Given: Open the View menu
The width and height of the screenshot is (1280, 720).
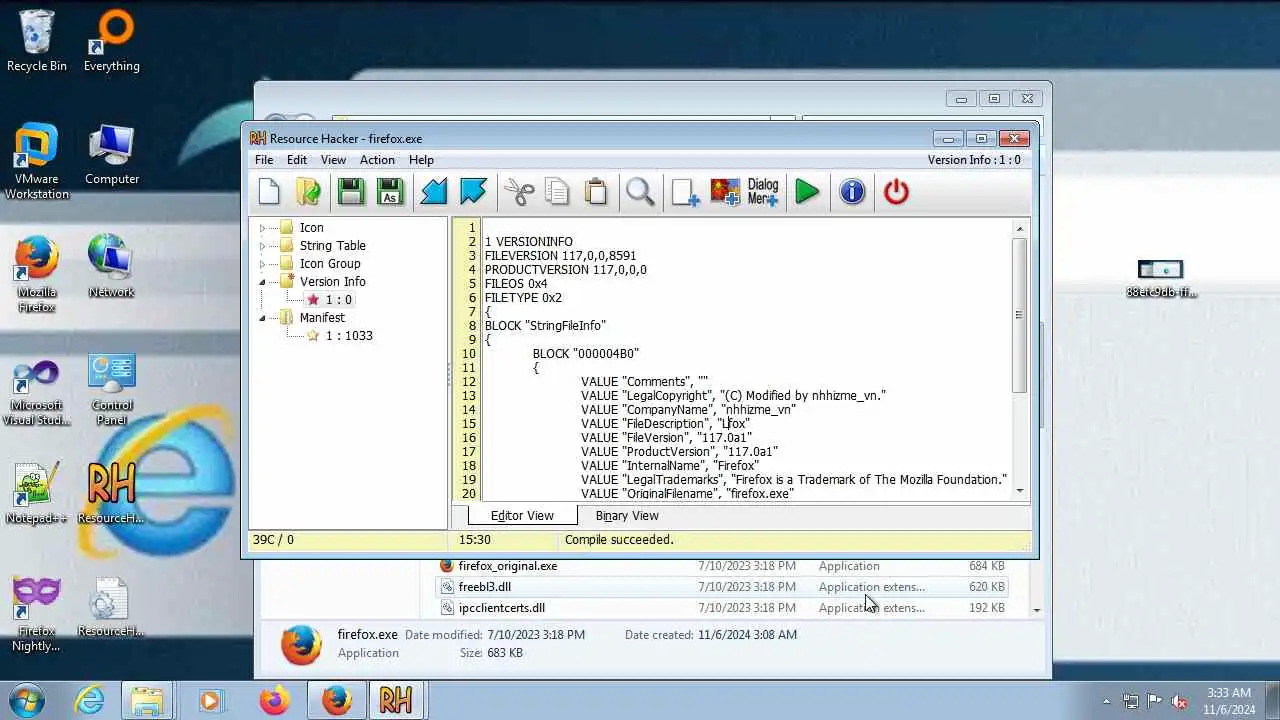Looking at the screenshot, I should point(333,160).
